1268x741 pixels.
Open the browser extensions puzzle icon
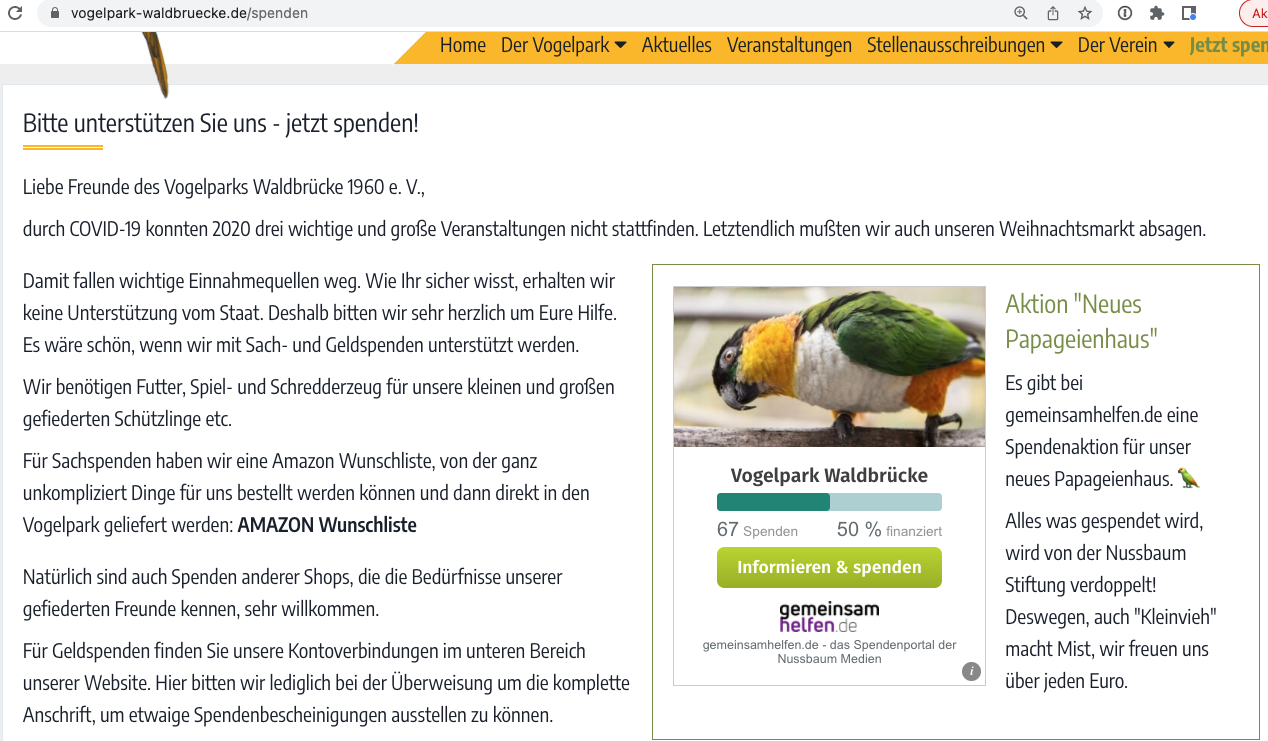click(1157, 13)
